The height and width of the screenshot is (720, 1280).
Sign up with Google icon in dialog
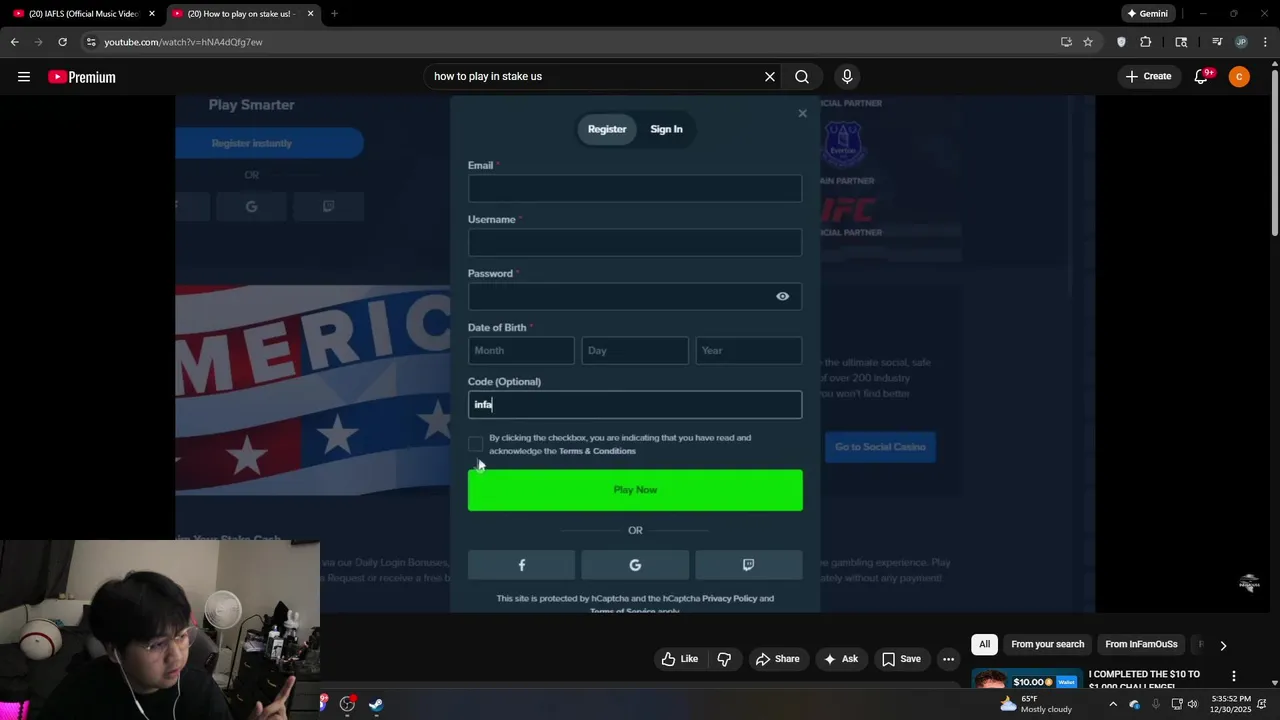pyautogui.click(x=635, y=565)
